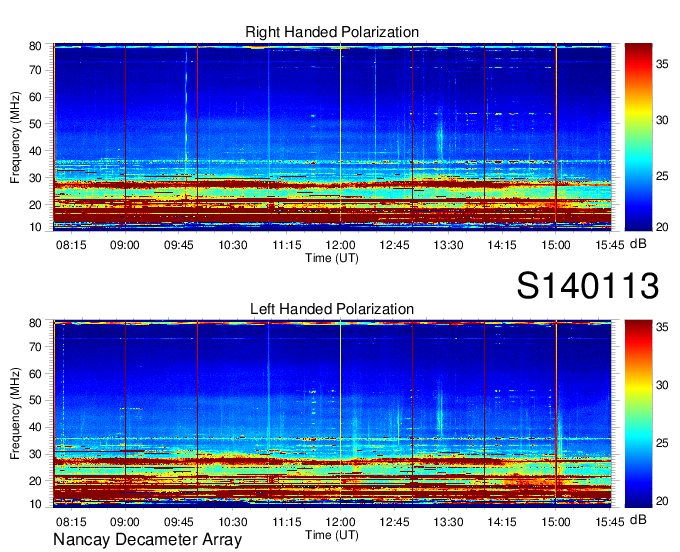Click the 80 MHz tick of Left Handed plot
Image resolution: width=680 pixels, height=552 pixels.
35,323
